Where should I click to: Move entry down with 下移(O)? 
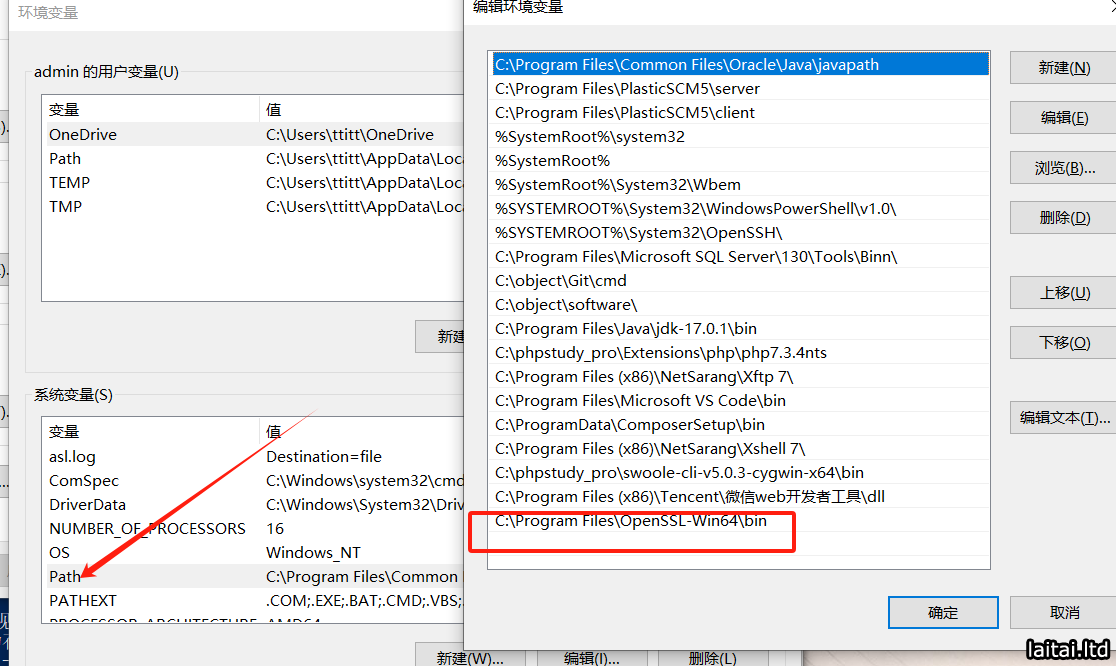click(1063, 343)
